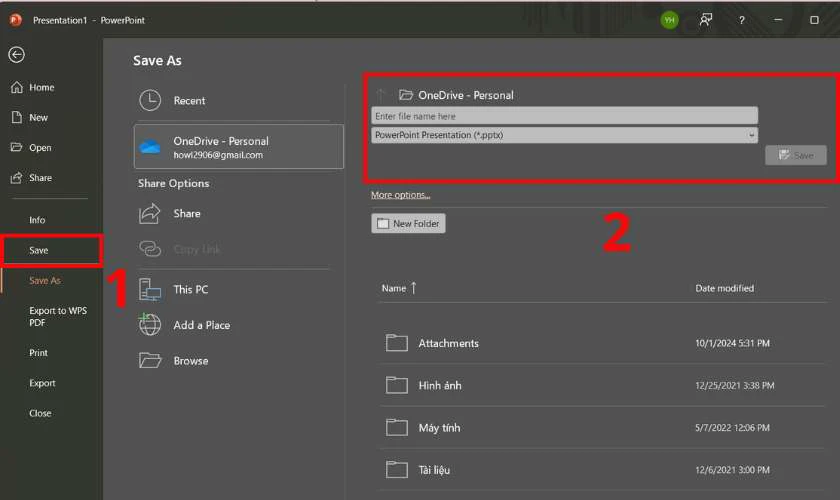Select New in the sidebar

[39, 117]
